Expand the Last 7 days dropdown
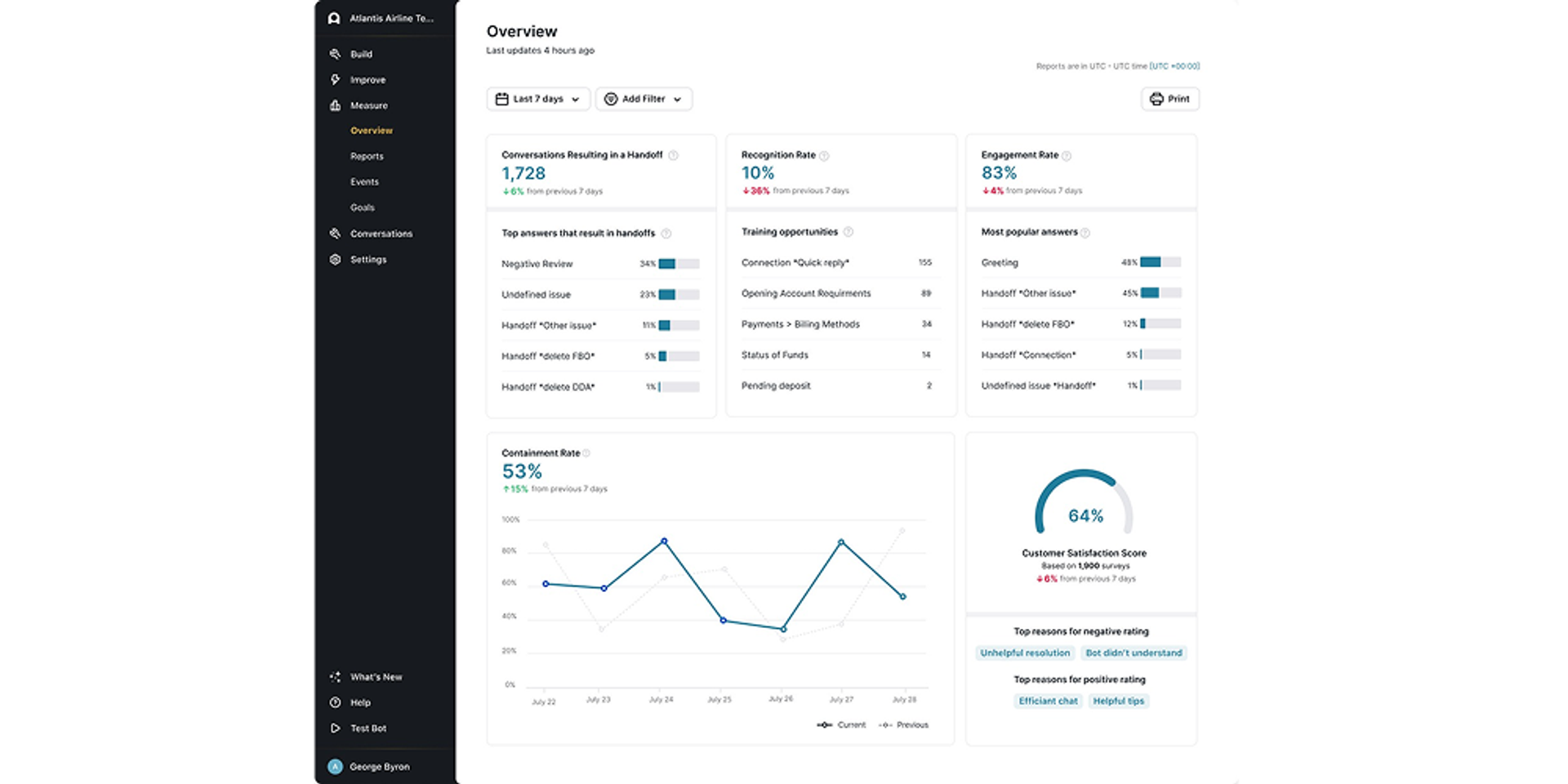Screen dimensions: 1568x784 tap(538, 99)
